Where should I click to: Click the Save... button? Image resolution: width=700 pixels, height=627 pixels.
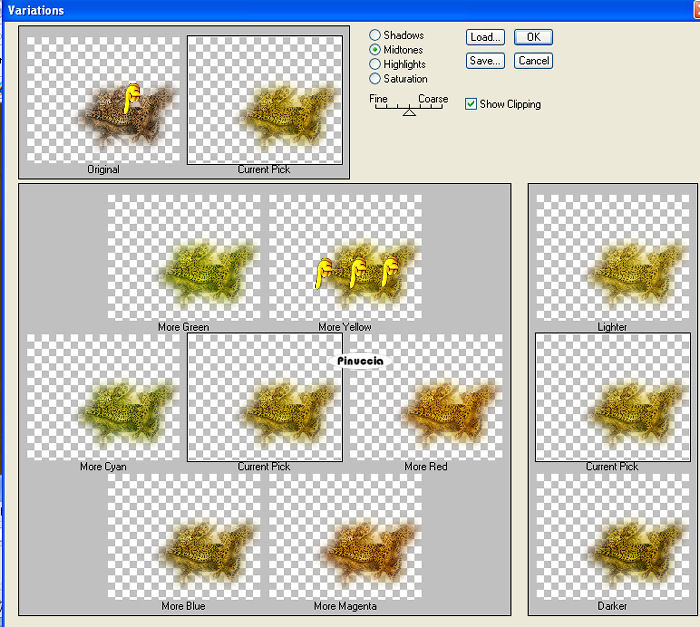click(x=485, y=61)
